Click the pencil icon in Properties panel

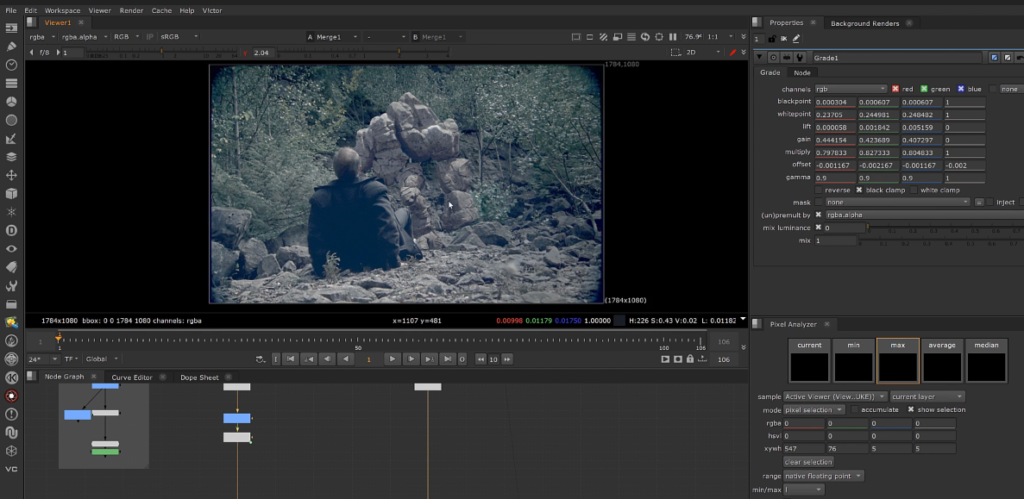coord(796,39)
